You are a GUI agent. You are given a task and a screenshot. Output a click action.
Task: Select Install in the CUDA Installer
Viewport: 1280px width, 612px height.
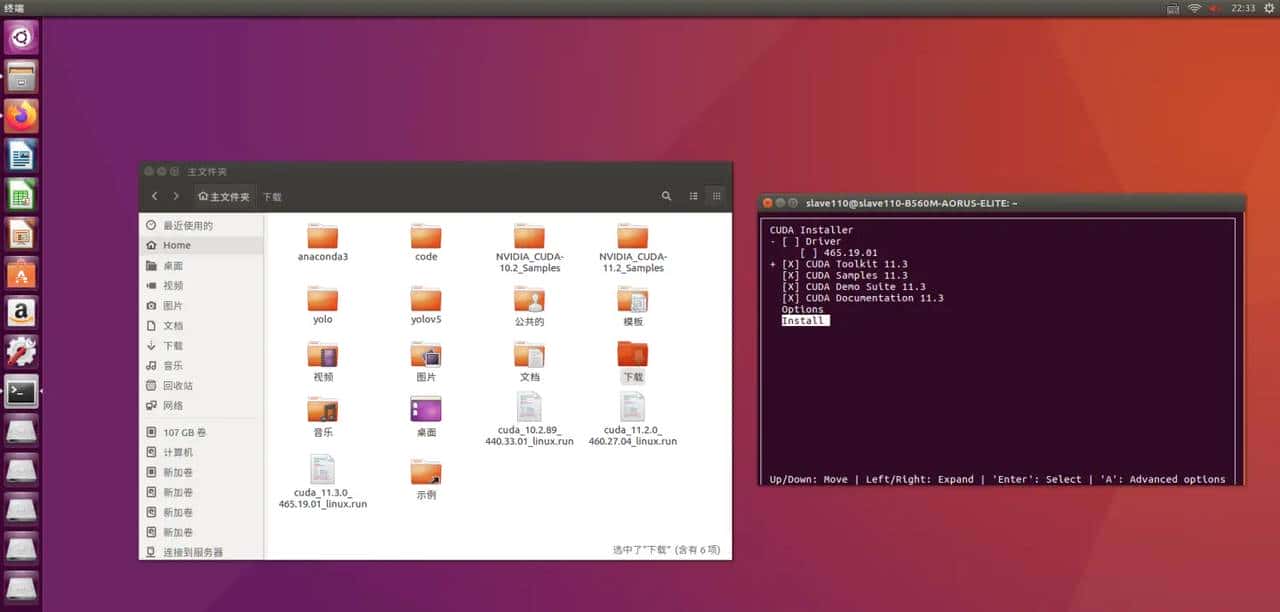[803, 320]
